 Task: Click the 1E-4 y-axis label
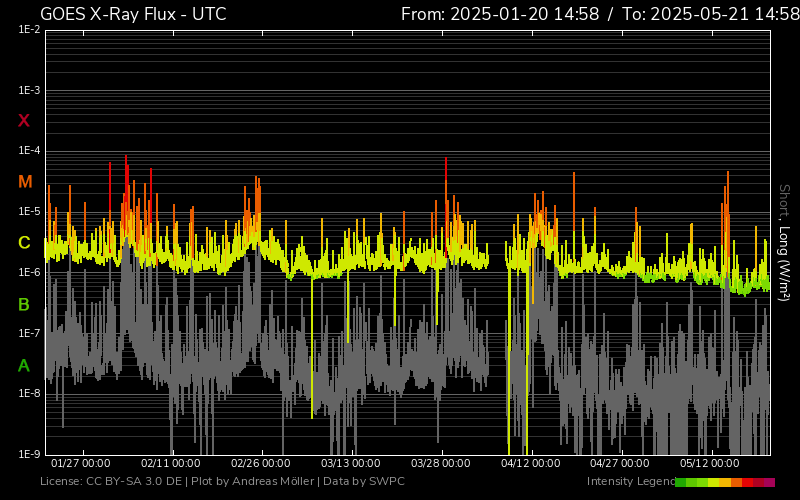coord(29,151)
